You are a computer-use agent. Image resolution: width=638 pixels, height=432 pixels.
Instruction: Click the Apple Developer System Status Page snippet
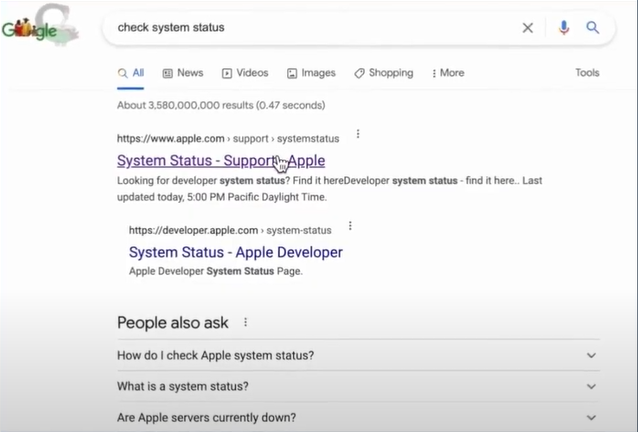(216, 271)
